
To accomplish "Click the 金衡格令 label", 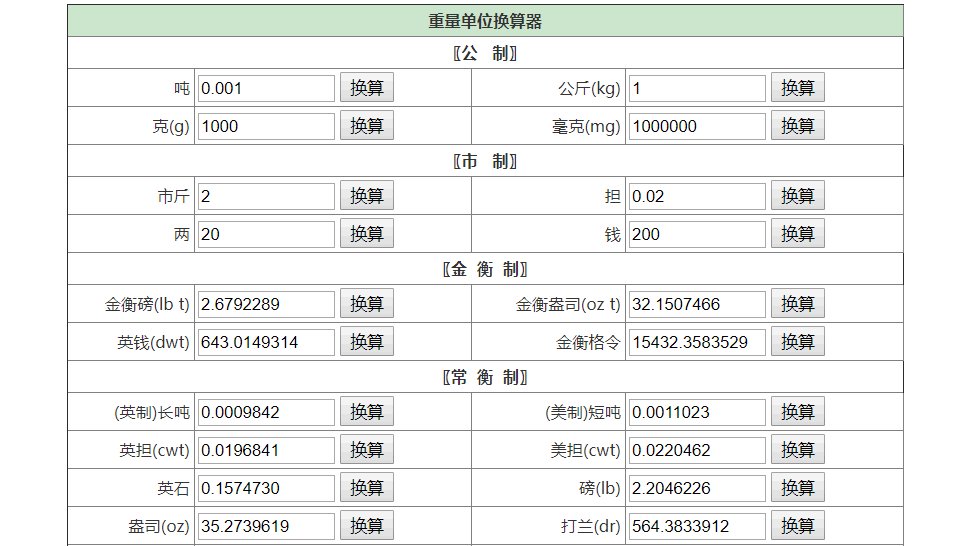I will [x=588, y=342].
